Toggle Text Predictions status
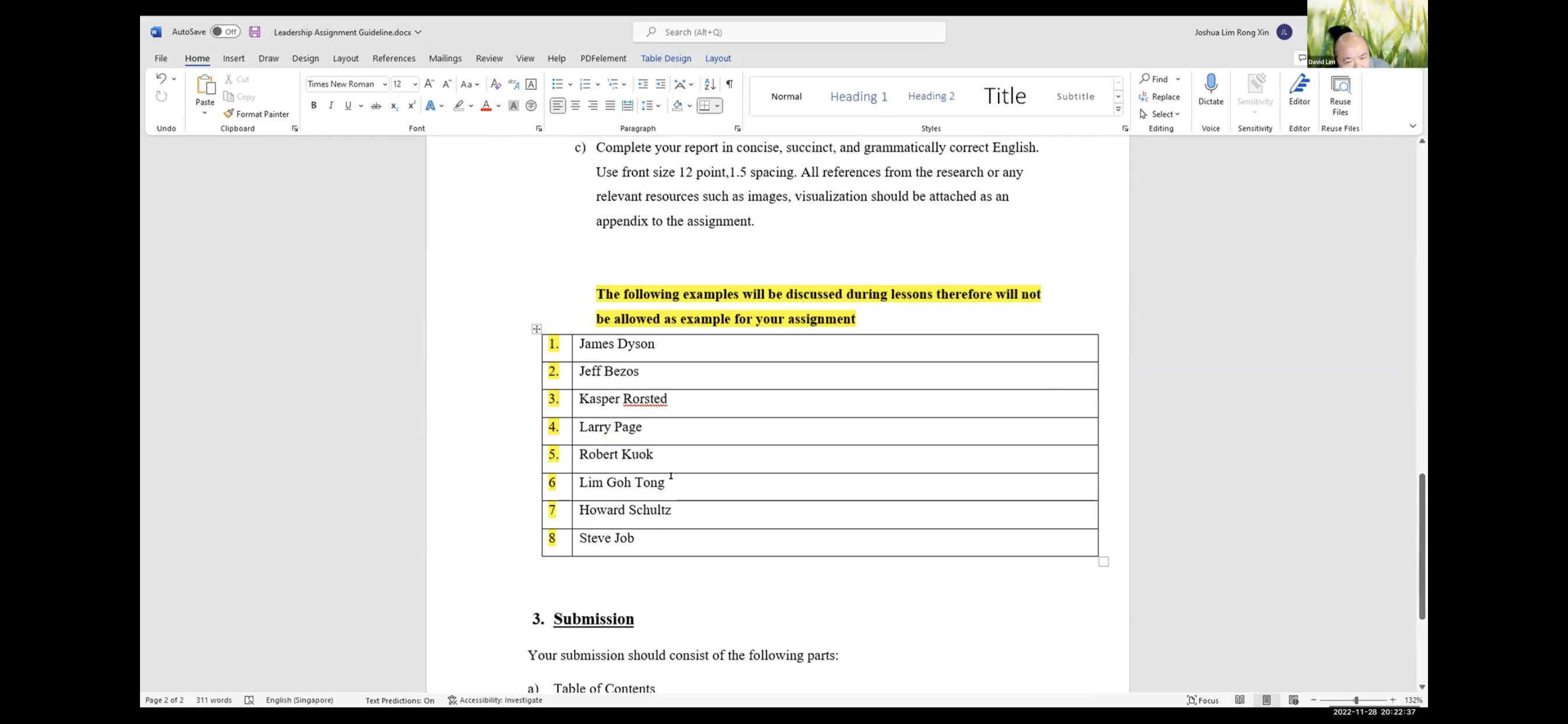The height and width of the screenshot is (724, 1568). pyautogui.click(x=400, y=700)
